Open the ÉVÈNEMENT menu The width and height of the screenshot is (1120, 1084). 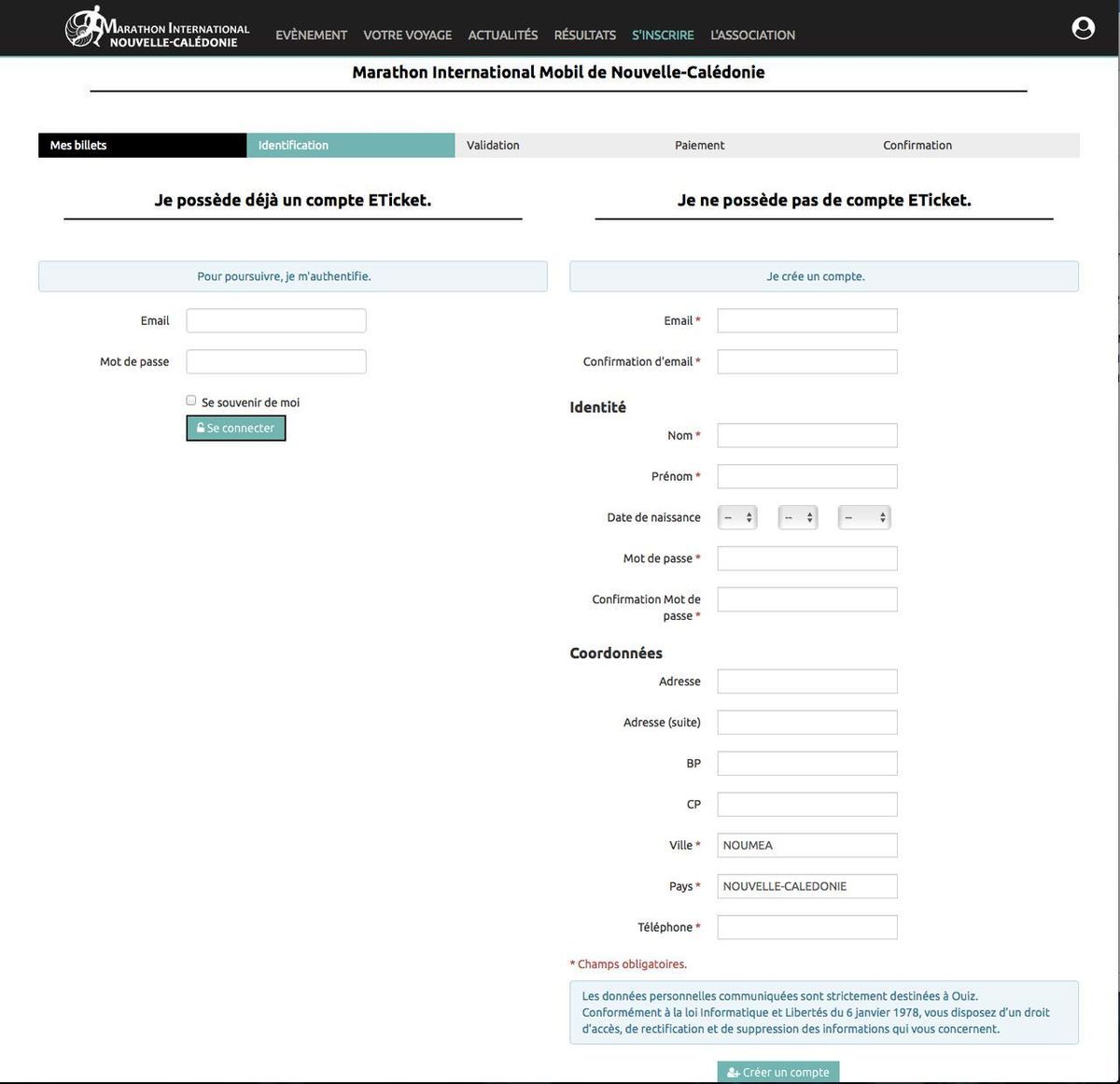click(311, 35)
